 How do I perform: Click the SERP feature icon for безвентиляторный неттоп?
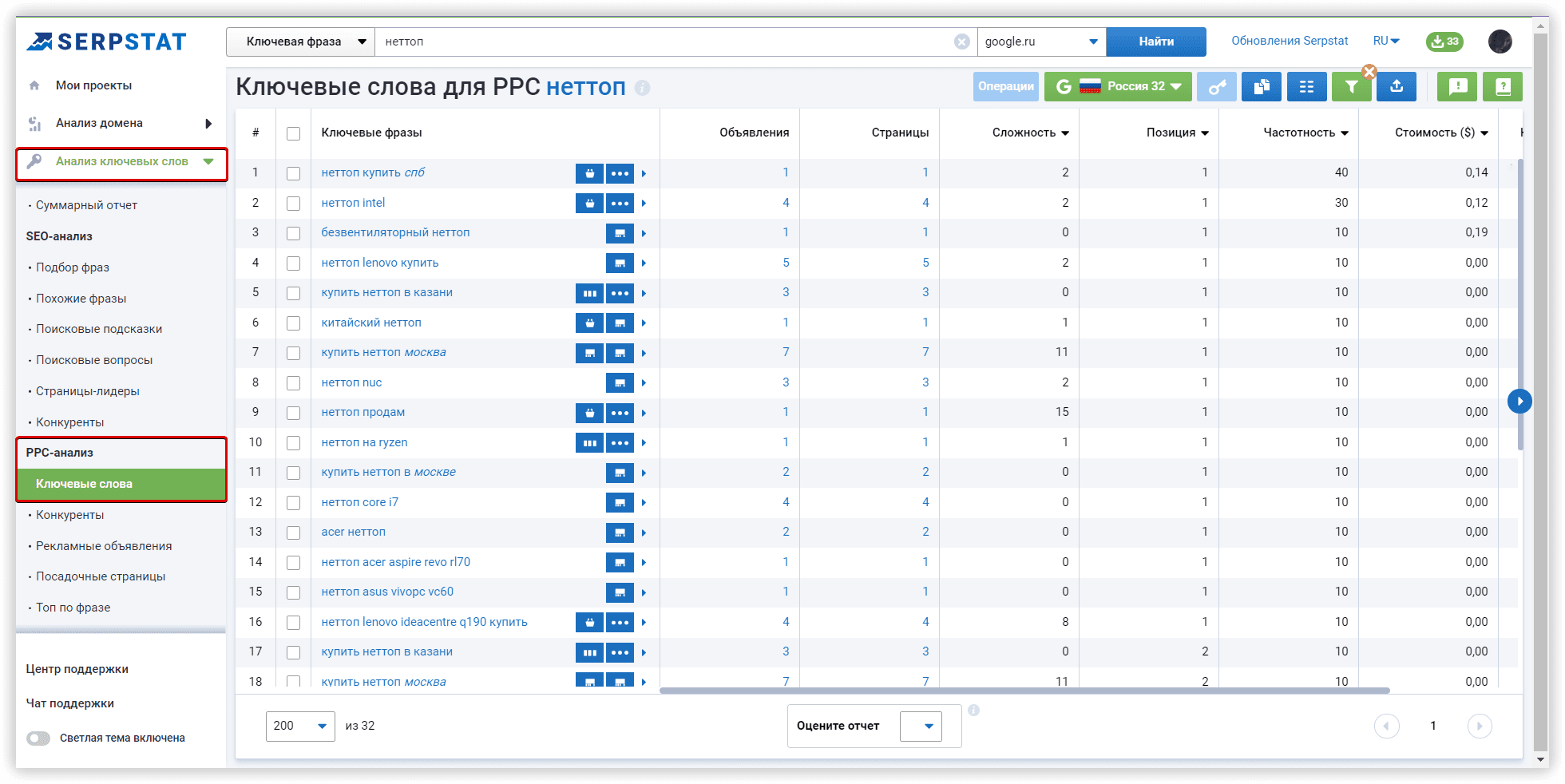[x=620, y=233]
